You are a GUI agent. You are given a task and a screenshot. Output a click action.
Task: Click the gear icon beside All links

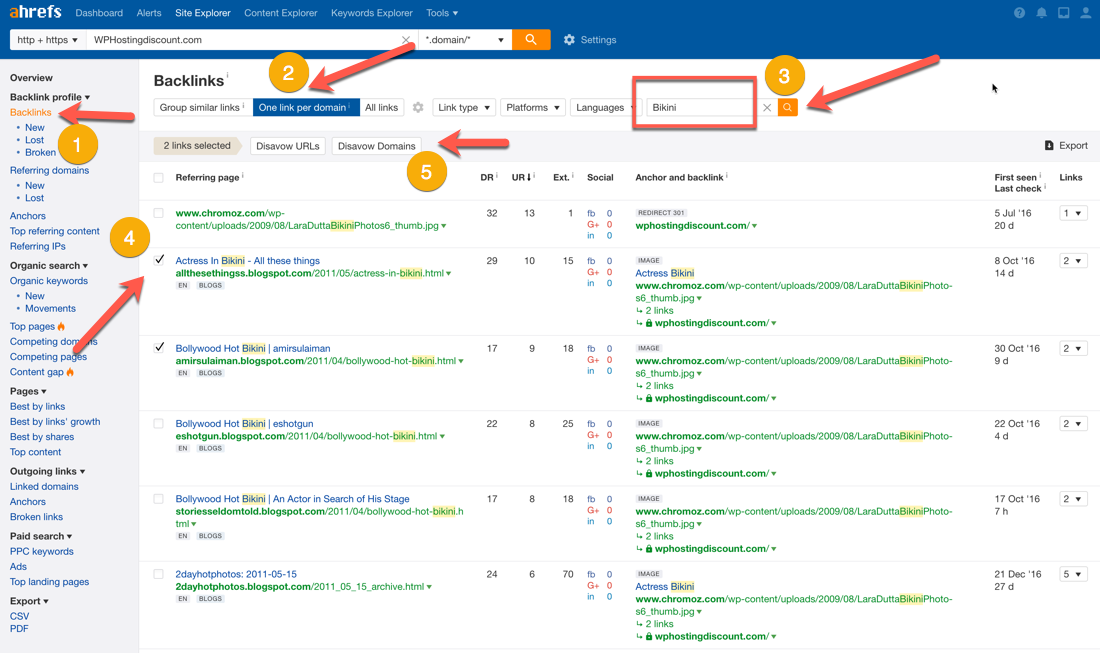418,107
